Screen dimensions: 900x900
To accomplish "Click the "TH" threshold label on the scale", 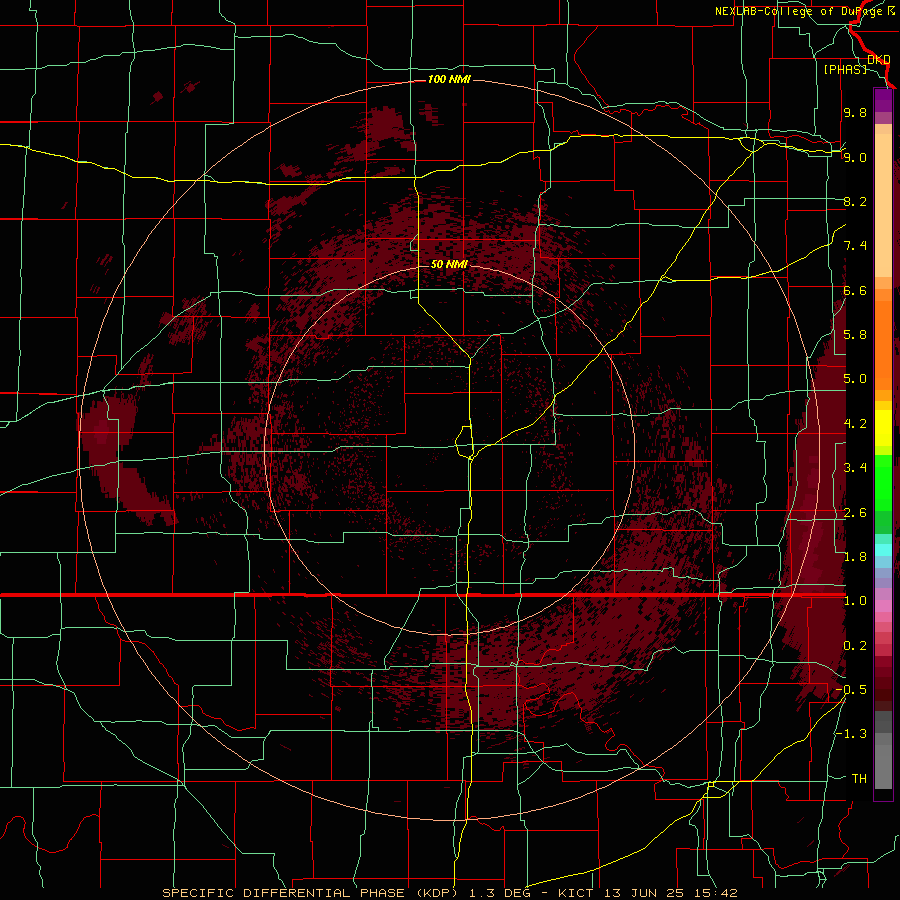I will 859,779.
